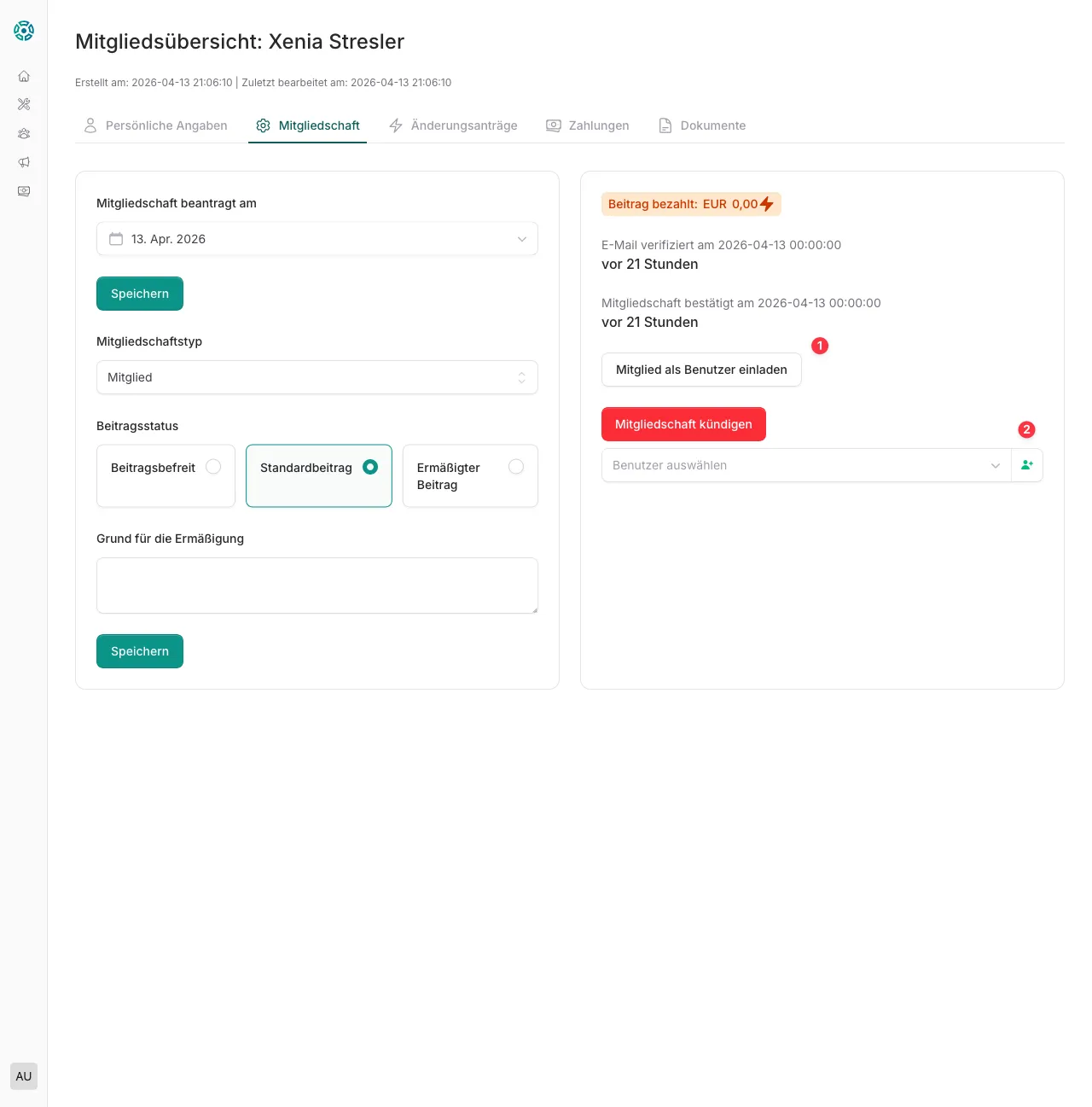Click the E-Mail verifiziert am text
1092x1107 pixels.
coord(721,245)
